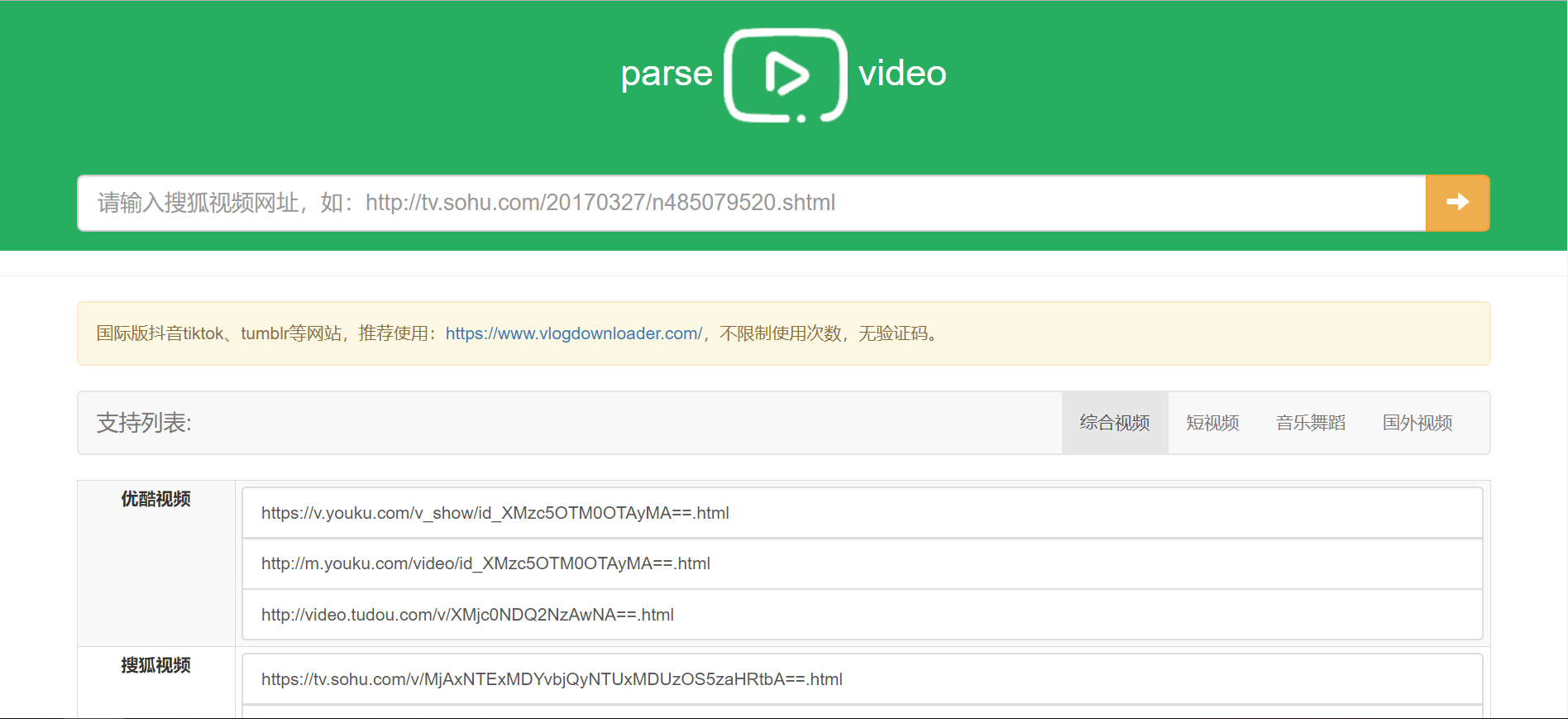Click the 'video' logo text

(902, 73)
